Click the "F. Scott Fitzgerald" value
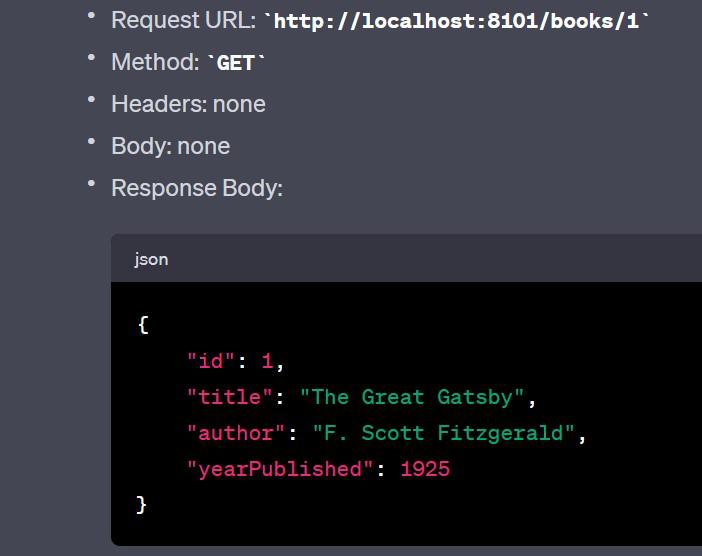Viewport: 702px width, 556px height. click(443, 433)
